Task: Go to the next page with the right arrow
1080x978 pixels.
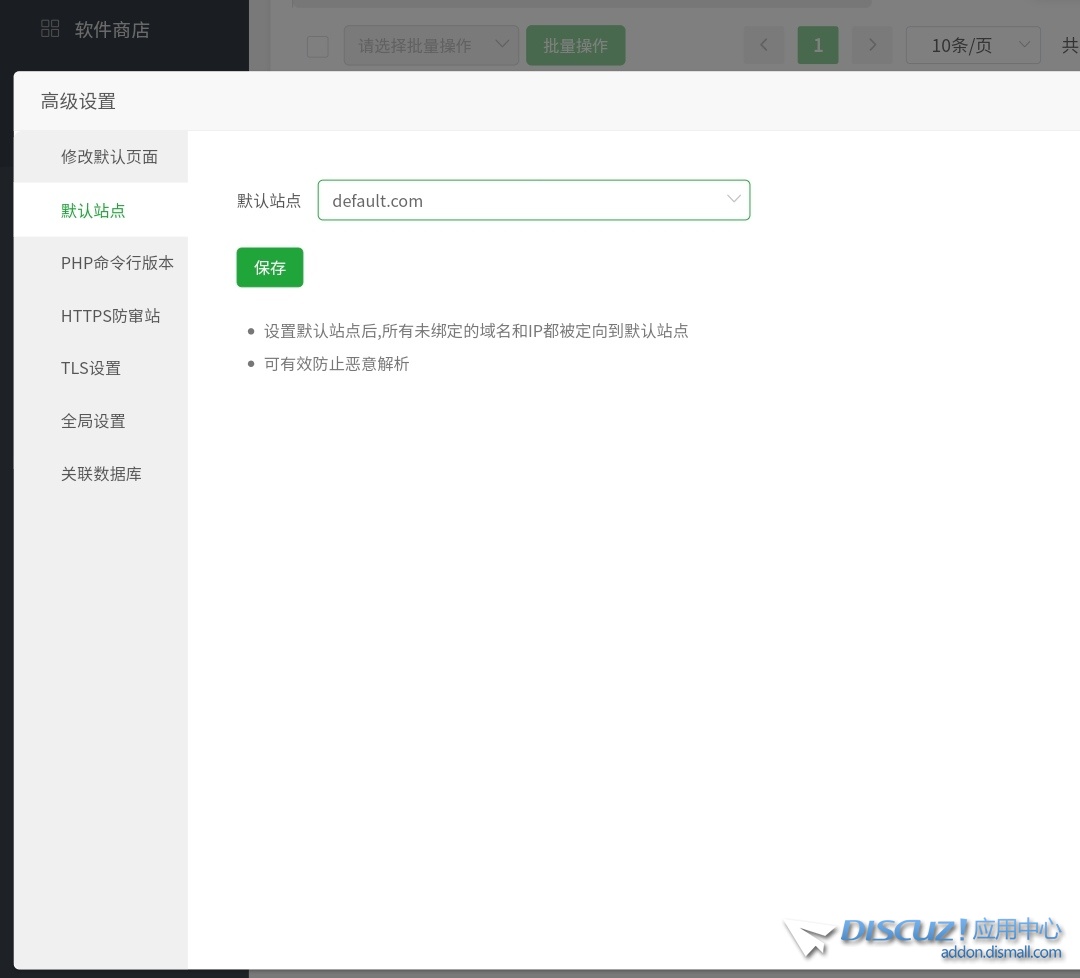Action: click(872, 45)
